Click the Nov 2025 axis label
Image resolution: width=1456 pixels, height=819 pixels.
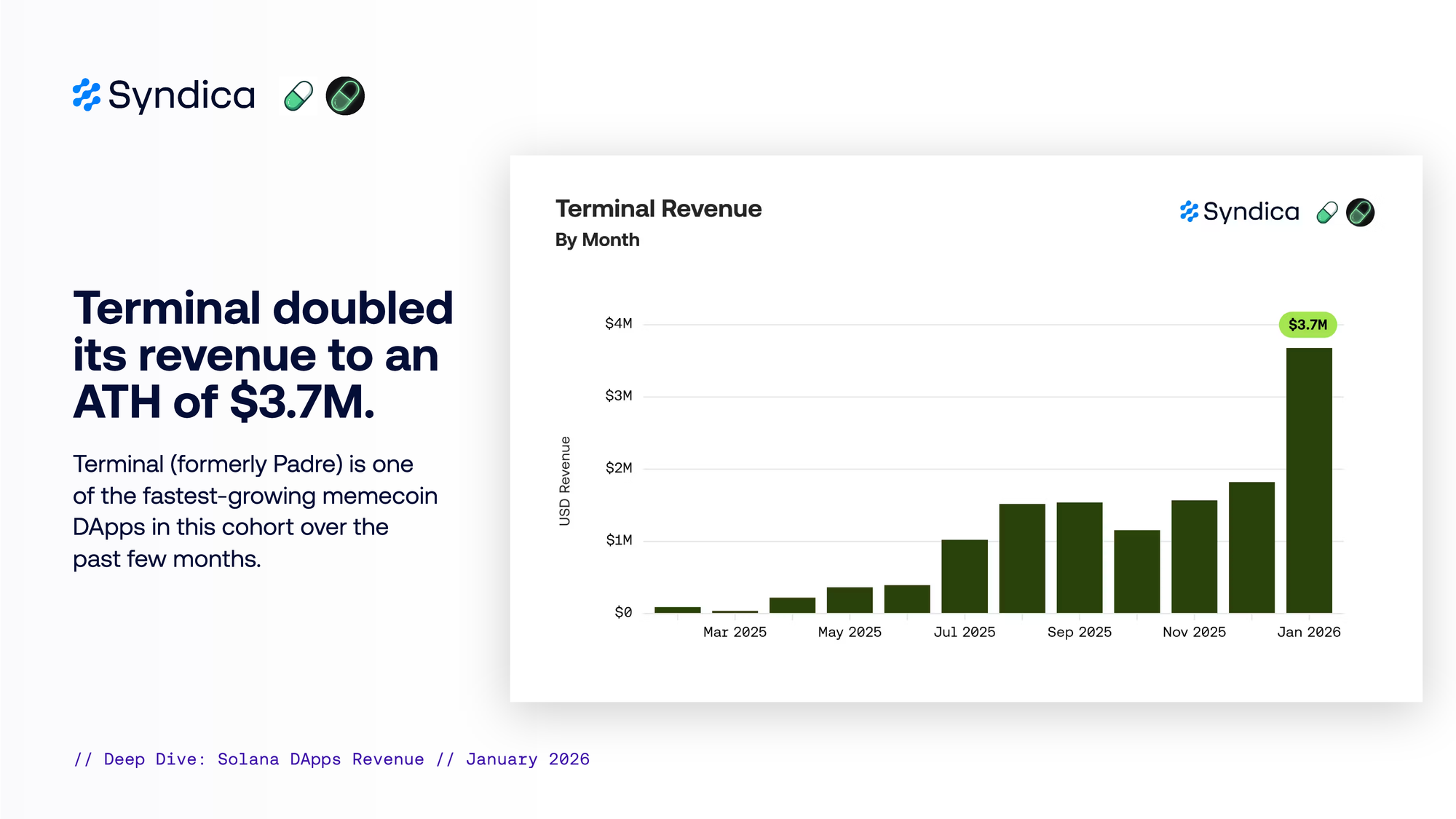coord(1194,632)
